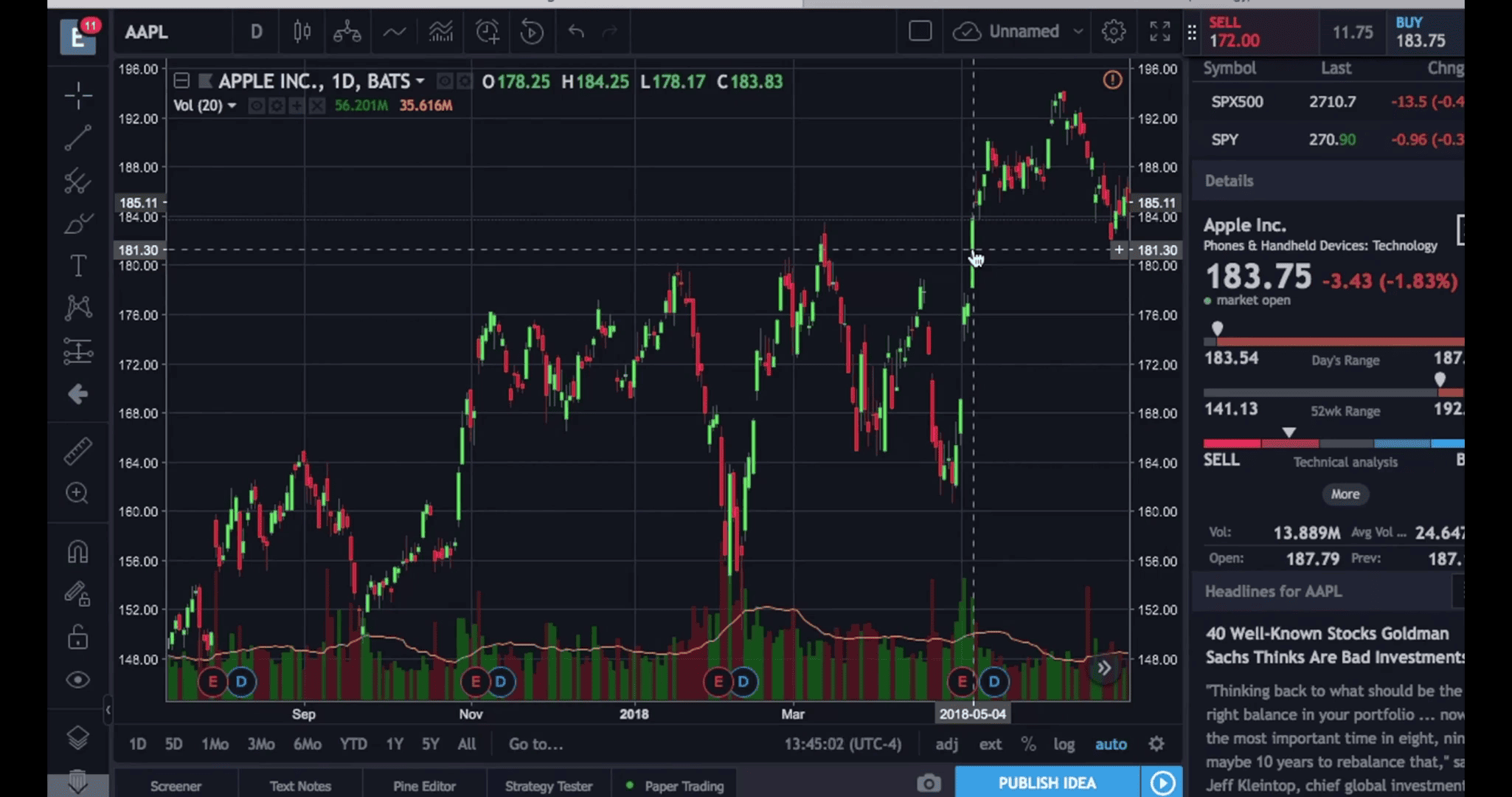Select the trend line drawing tool
1512x797 pixels.
77,138
